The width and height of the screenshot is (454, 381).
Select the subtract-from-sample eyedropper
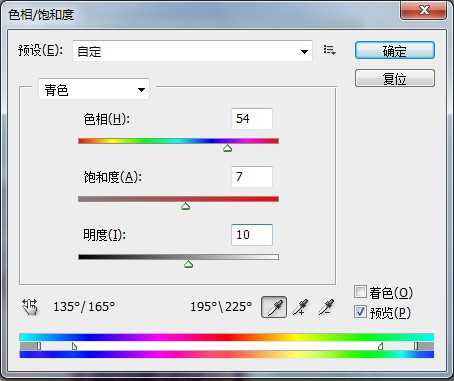pos(326,307)
